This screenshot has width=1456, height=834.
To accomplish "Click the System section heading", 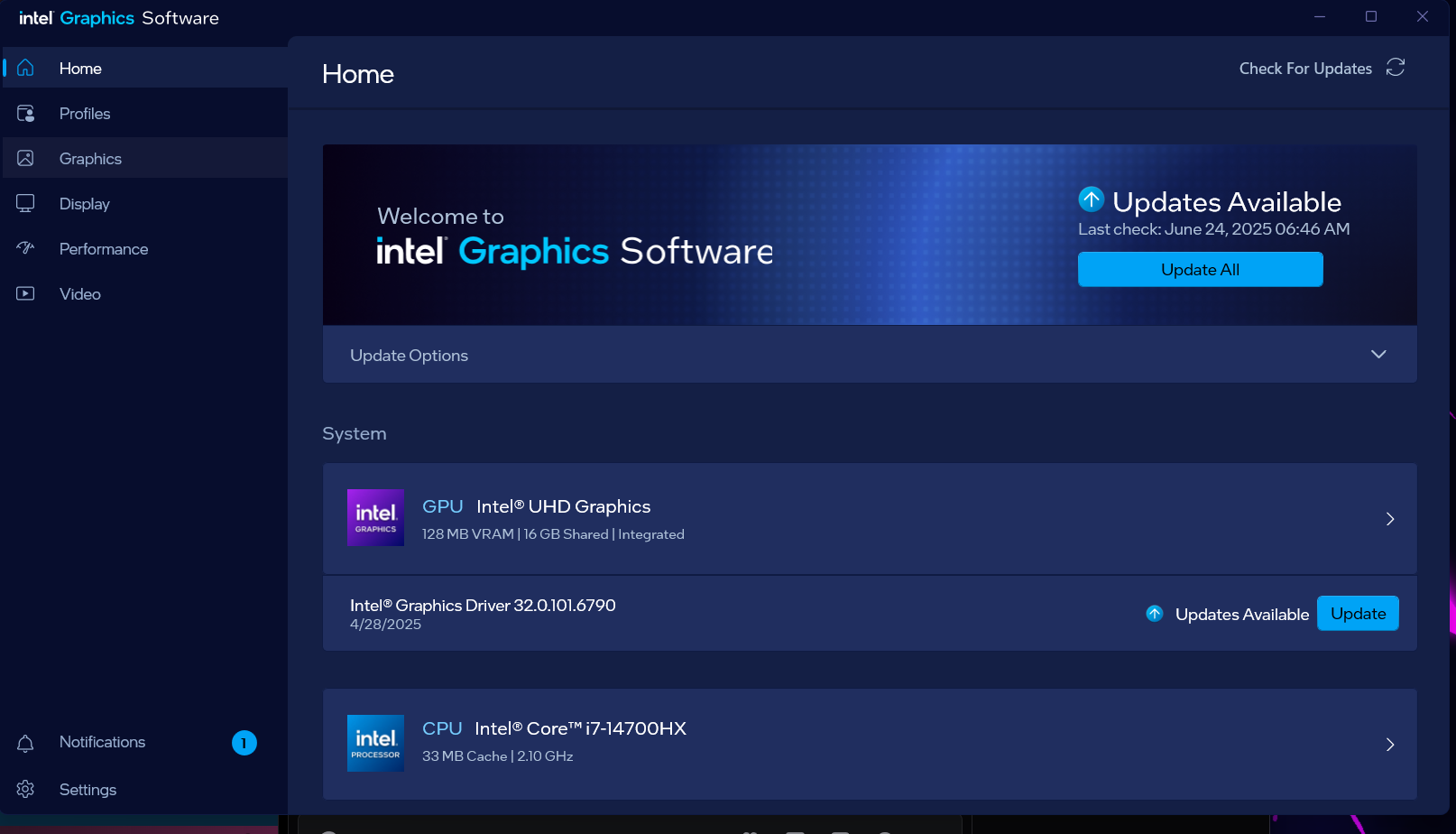I will [355, 433].
